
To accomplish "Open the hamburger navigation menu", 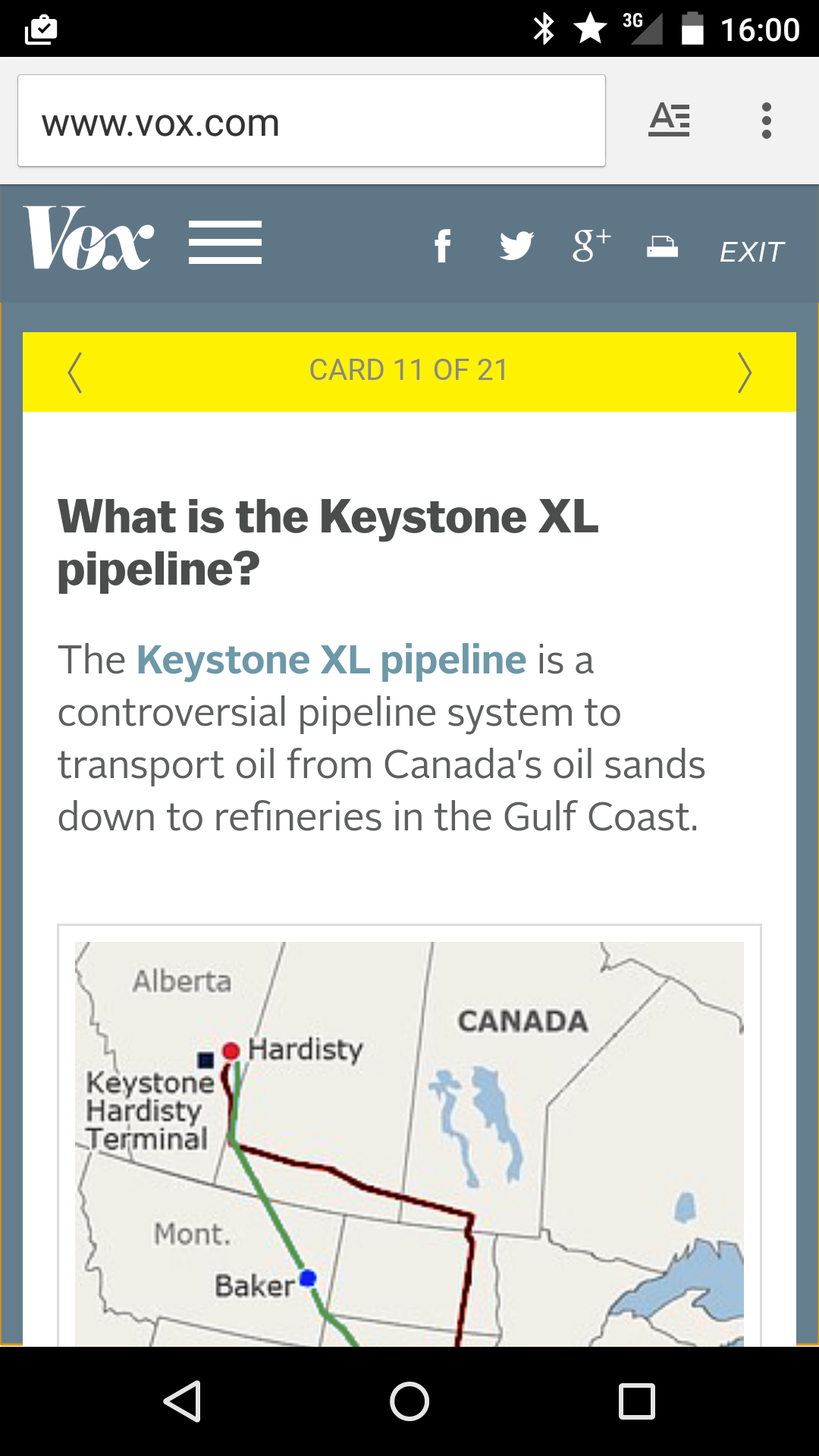I will tap(225, 243).
